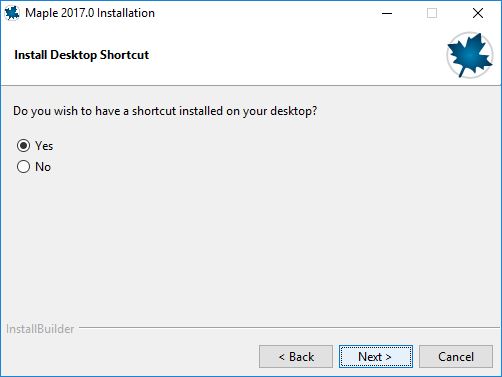Click the "No" option label text

pos(43,167)
